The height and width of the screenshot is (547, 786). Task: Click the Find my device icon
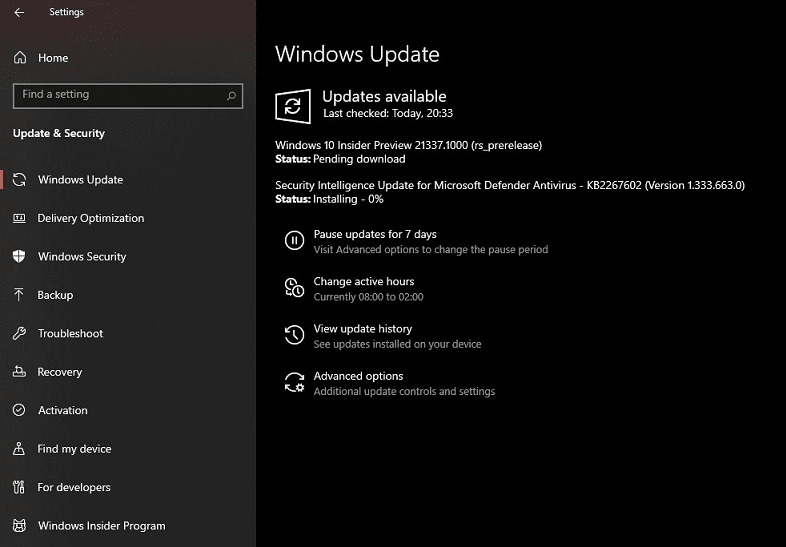pos(19,448)
